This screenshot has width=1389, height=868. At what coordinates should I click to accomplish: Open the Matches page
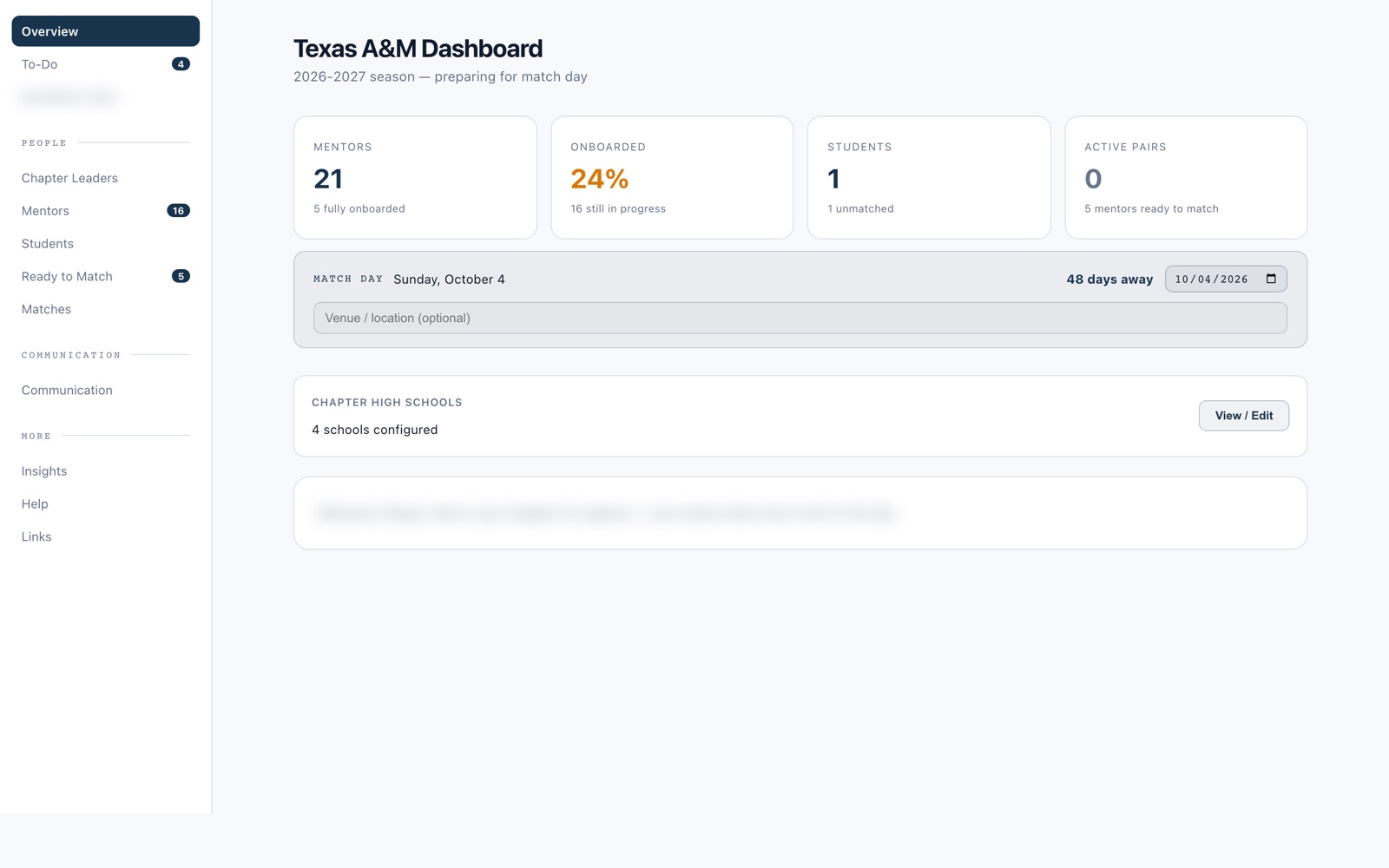(106, 309)
